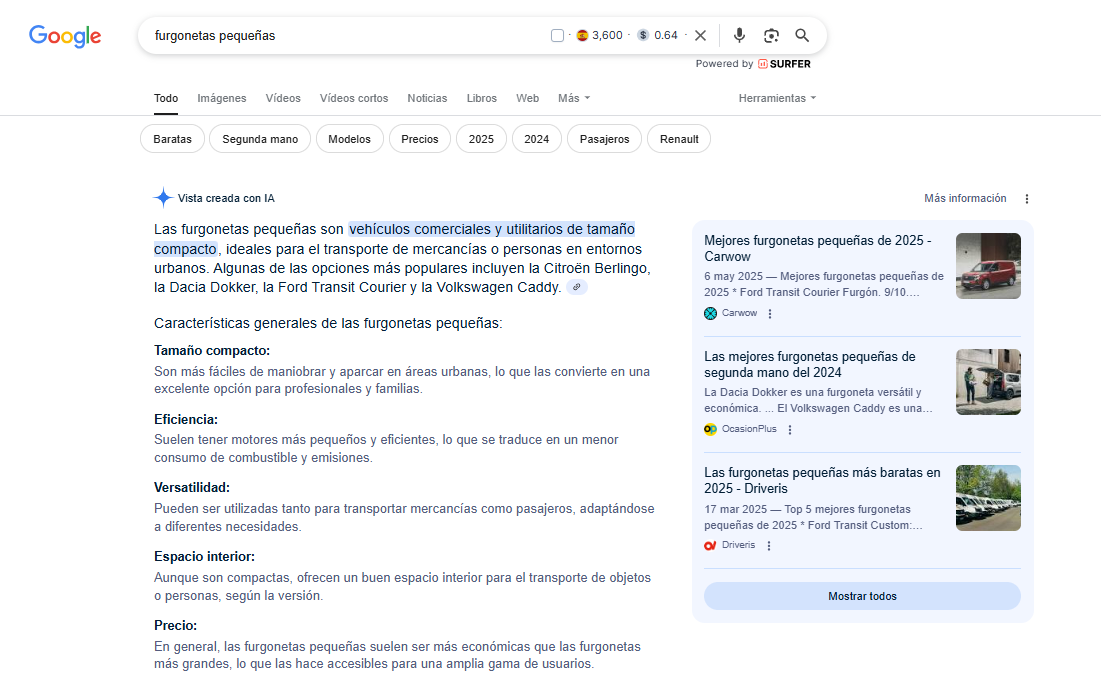The height and width of the screenshot is (680, 1101).
Task: Open the source link chip after Volkswagen Caddy
Action: (x=576, y=287)
